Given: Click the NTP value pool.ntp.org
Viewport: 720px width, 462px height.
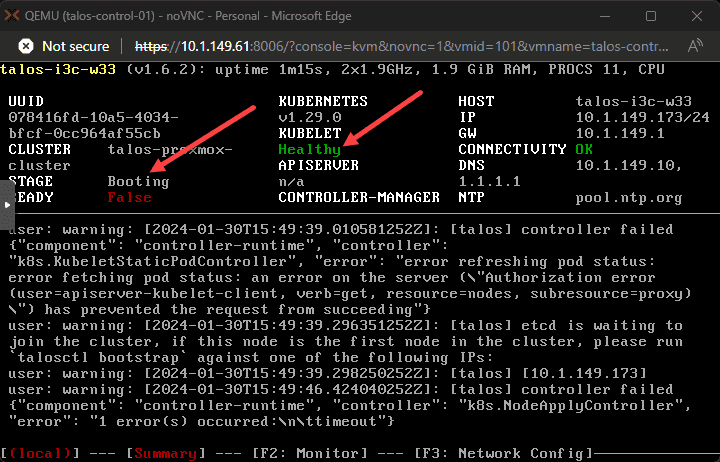Looking at the screenshot, I should (x=629, y=198).
